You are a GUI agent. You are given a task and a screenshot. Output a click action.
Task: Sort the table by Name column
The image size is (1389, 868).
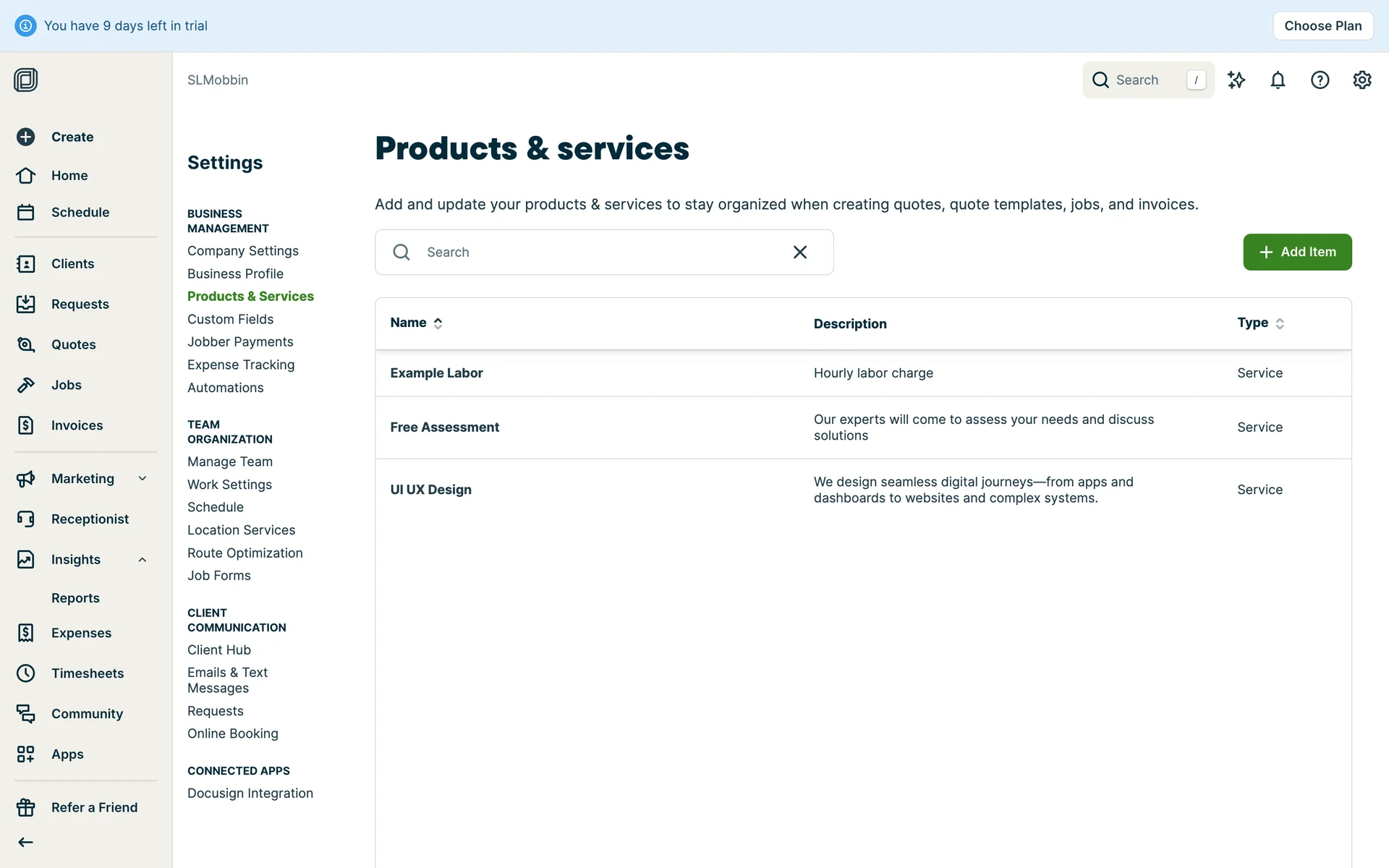point(417,323)
